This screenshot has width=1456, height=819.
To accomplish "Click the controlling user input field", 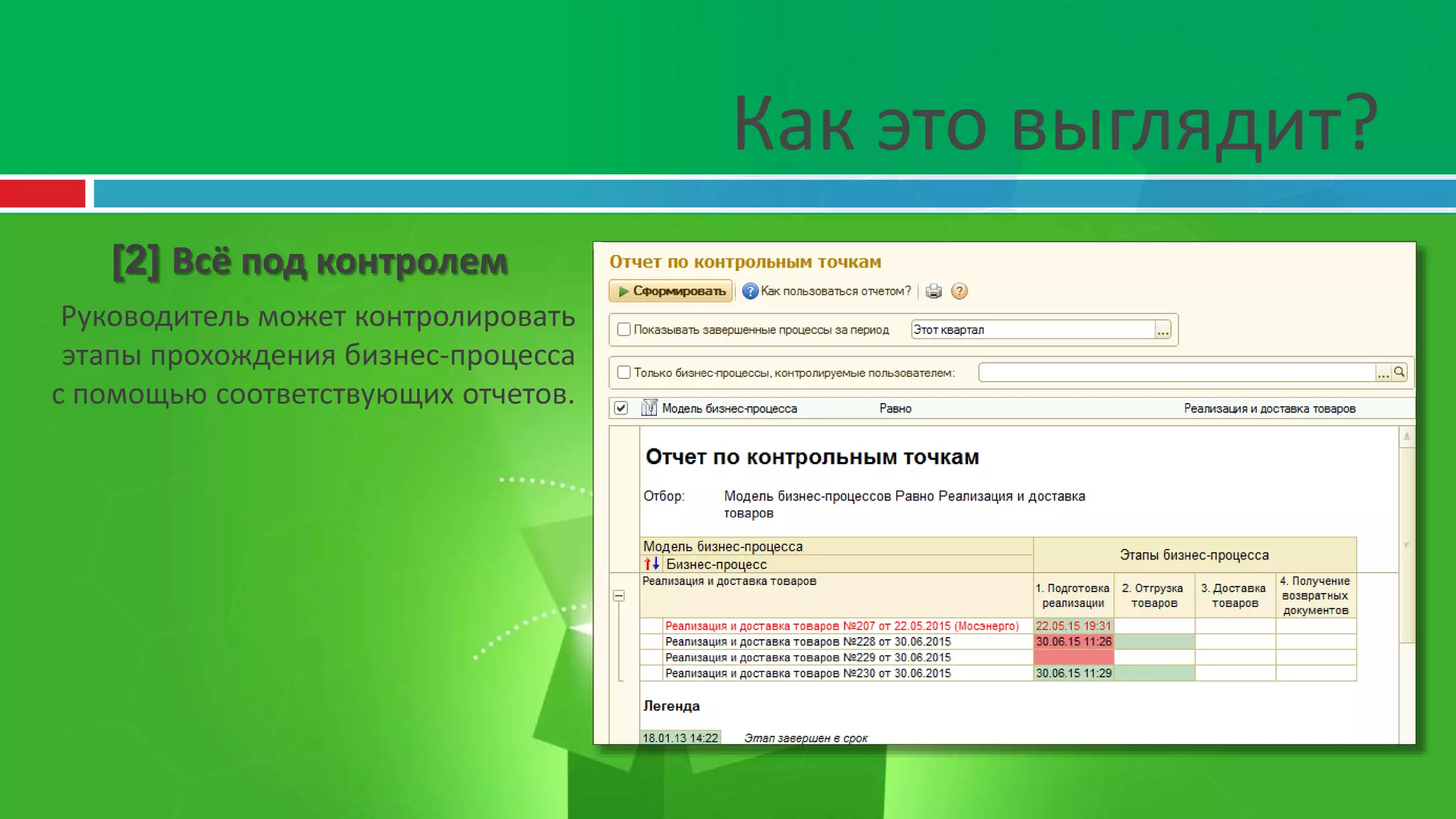I will pyautogui.click(x=1177, y=372).
